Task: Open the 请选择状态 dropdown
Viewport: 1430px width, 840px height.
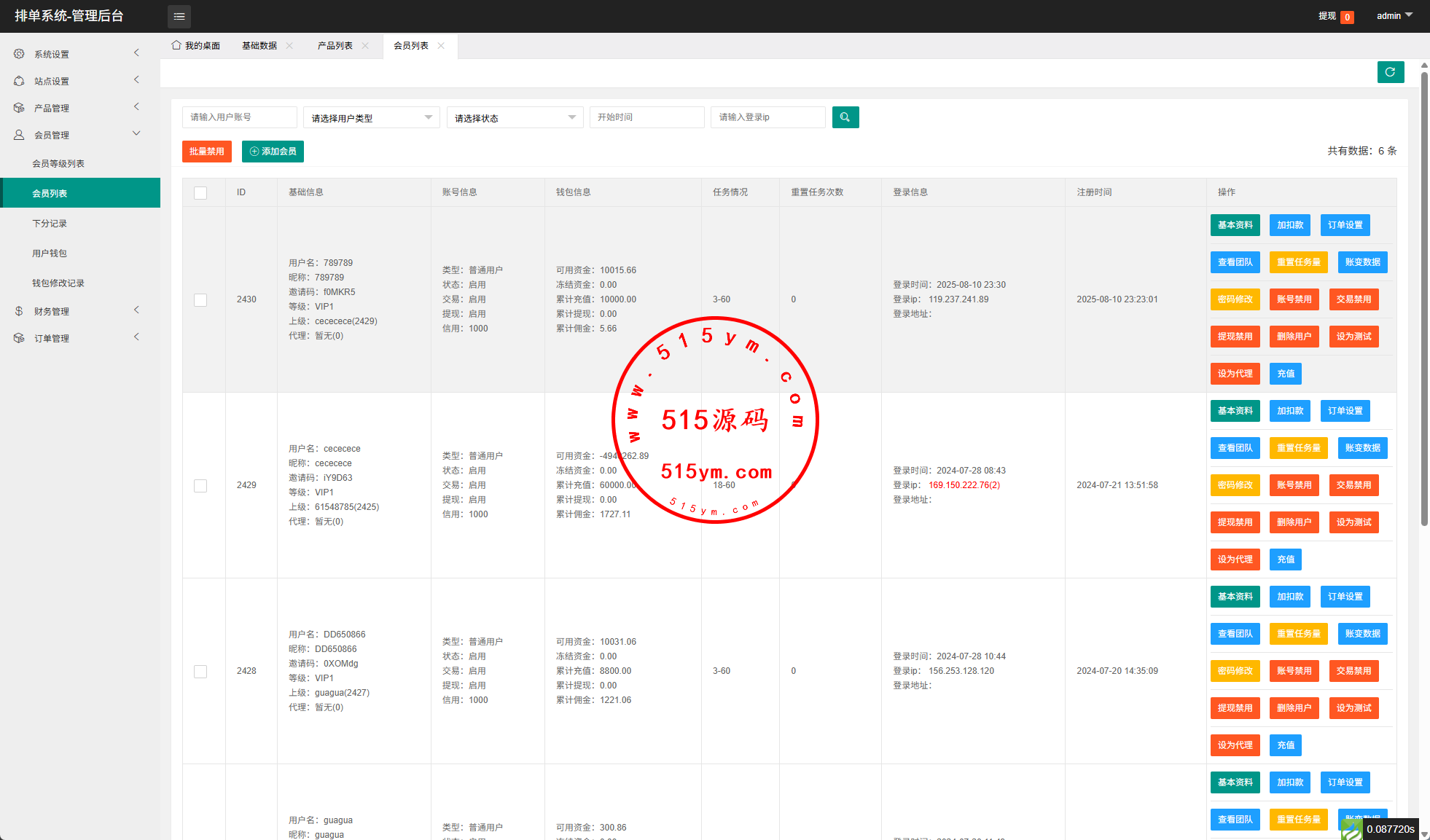Action: coord(515,117)
